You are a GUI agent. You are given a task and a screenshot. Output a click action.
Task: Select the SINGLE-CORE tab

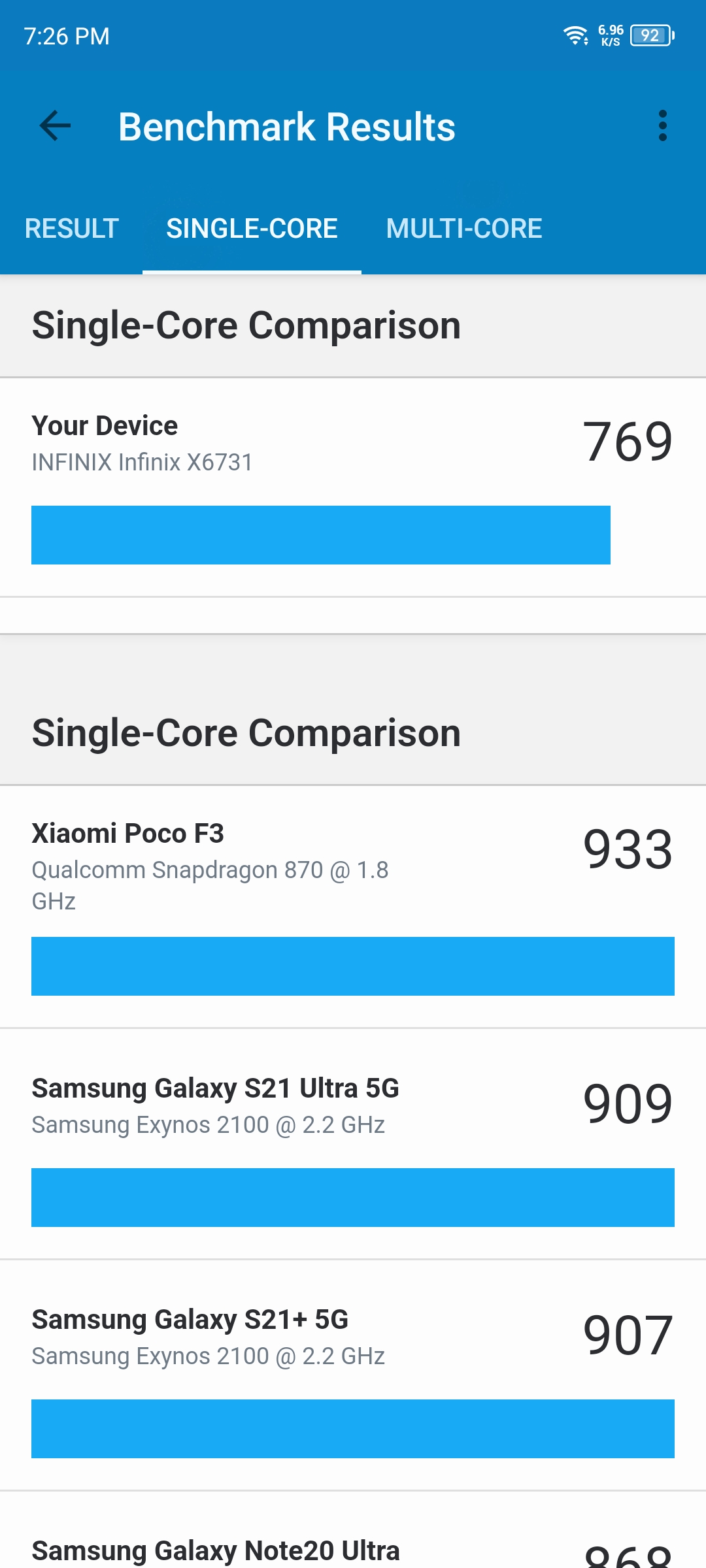(252, 229)
